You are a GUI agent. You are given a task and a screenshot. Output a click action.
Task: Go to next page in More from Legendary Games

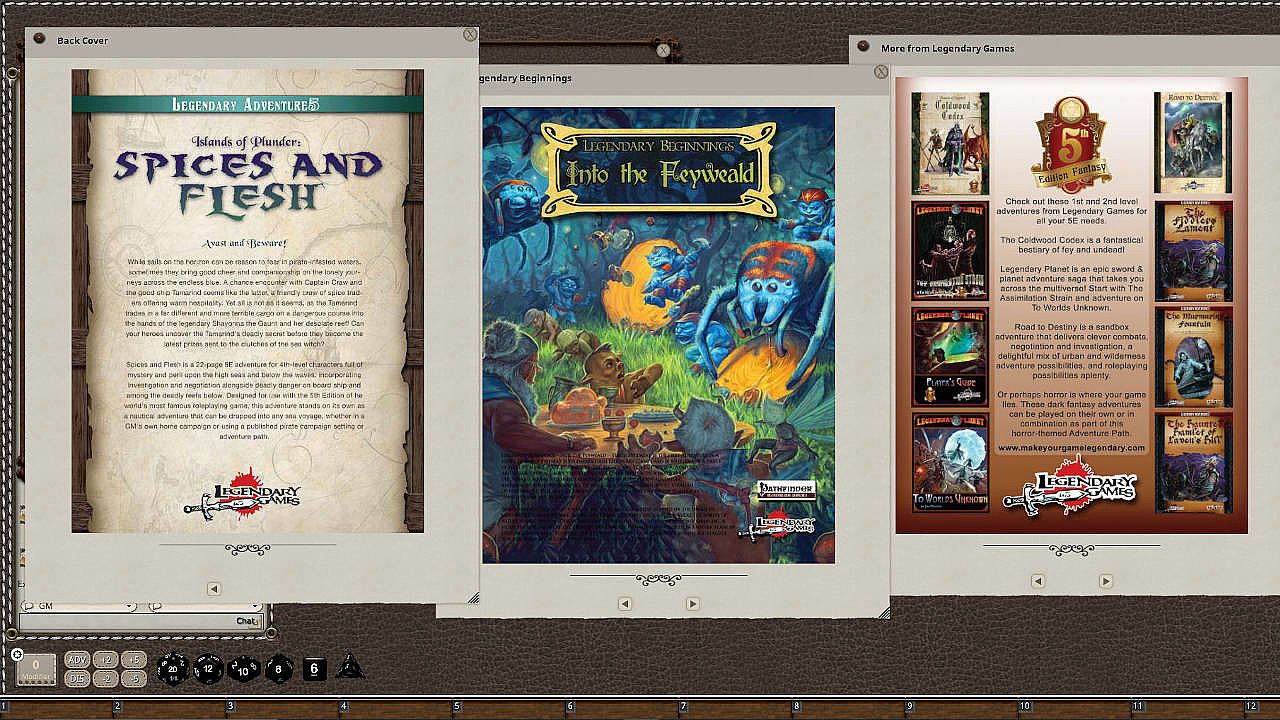click(1106, 581)
